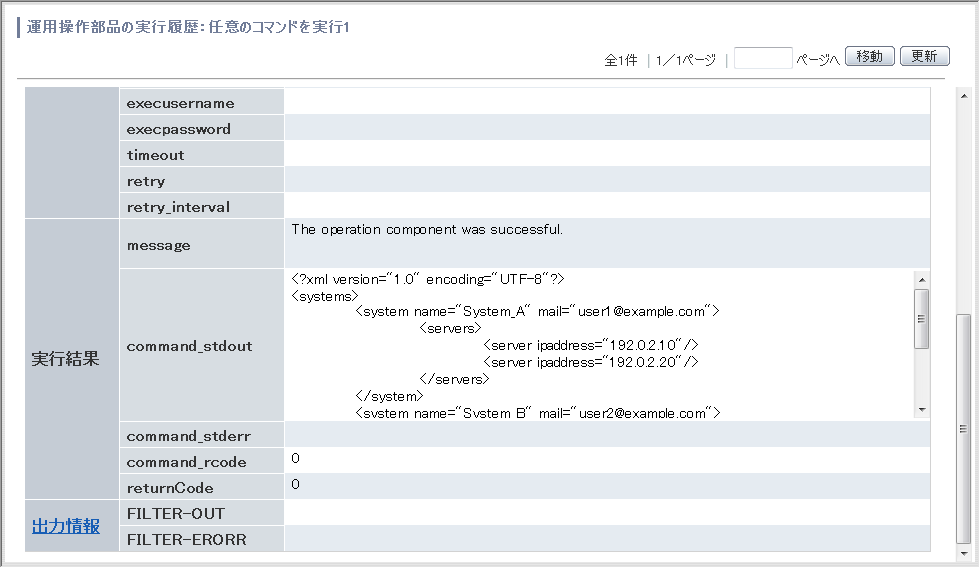Click the command_stdout scrollbar thumb
The image size is (980, 568).
[x=921, y=319]
